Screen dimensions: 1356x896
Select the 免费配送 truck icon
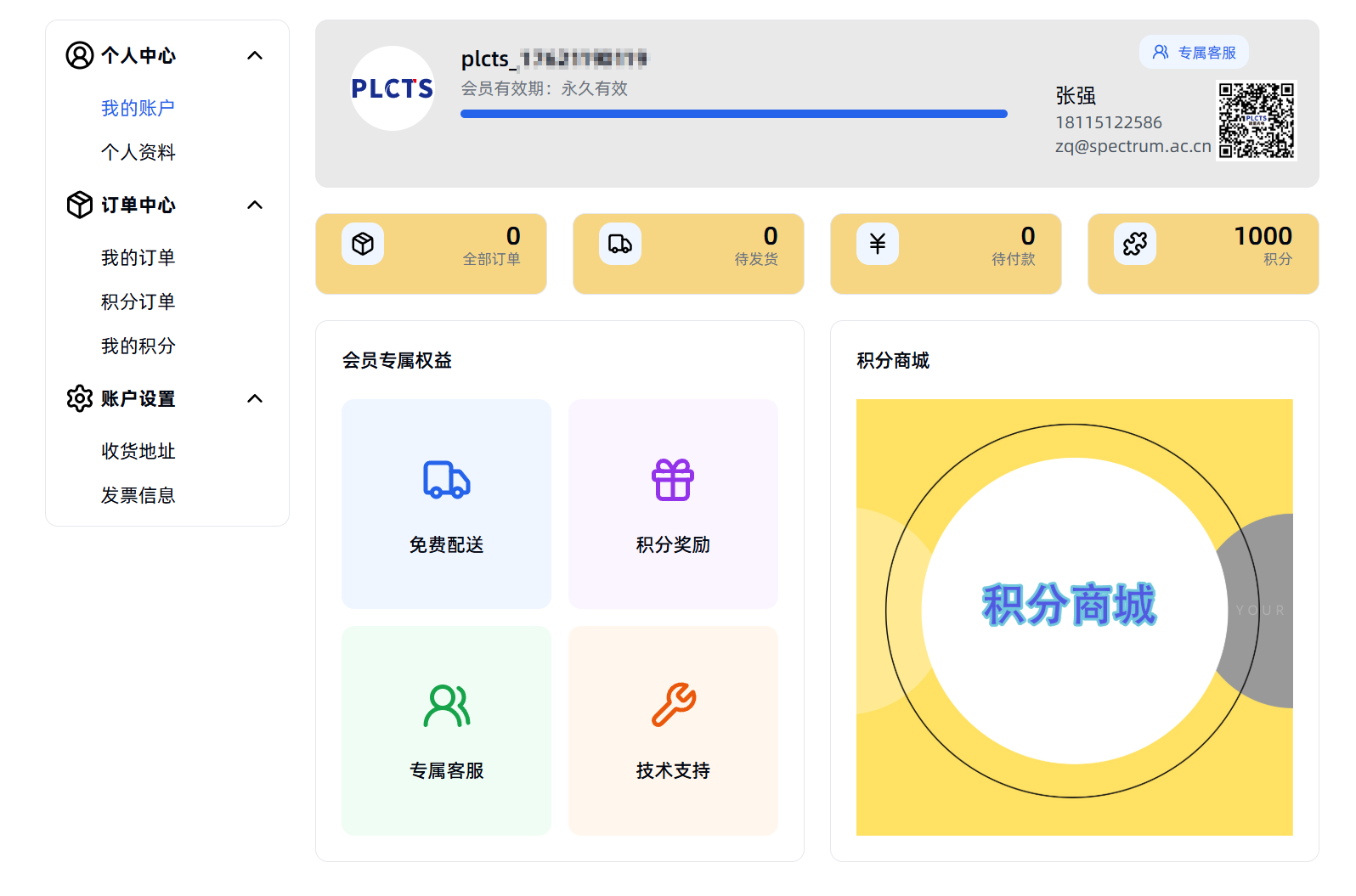[446, 480]
